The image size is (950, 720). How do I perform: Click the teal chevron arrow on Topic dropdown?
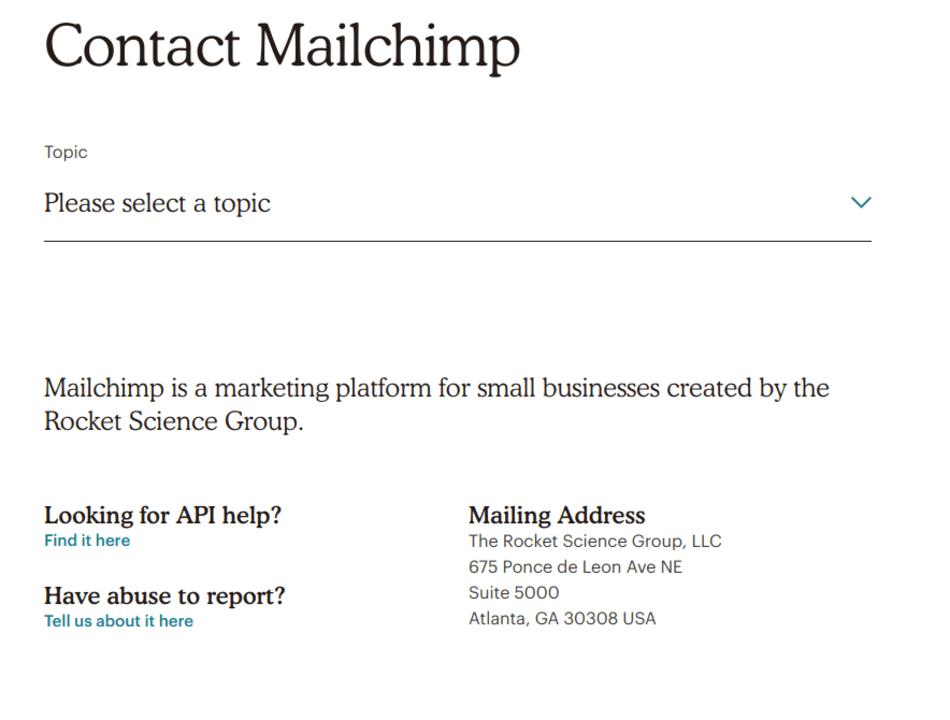click(x=860, y=203)
